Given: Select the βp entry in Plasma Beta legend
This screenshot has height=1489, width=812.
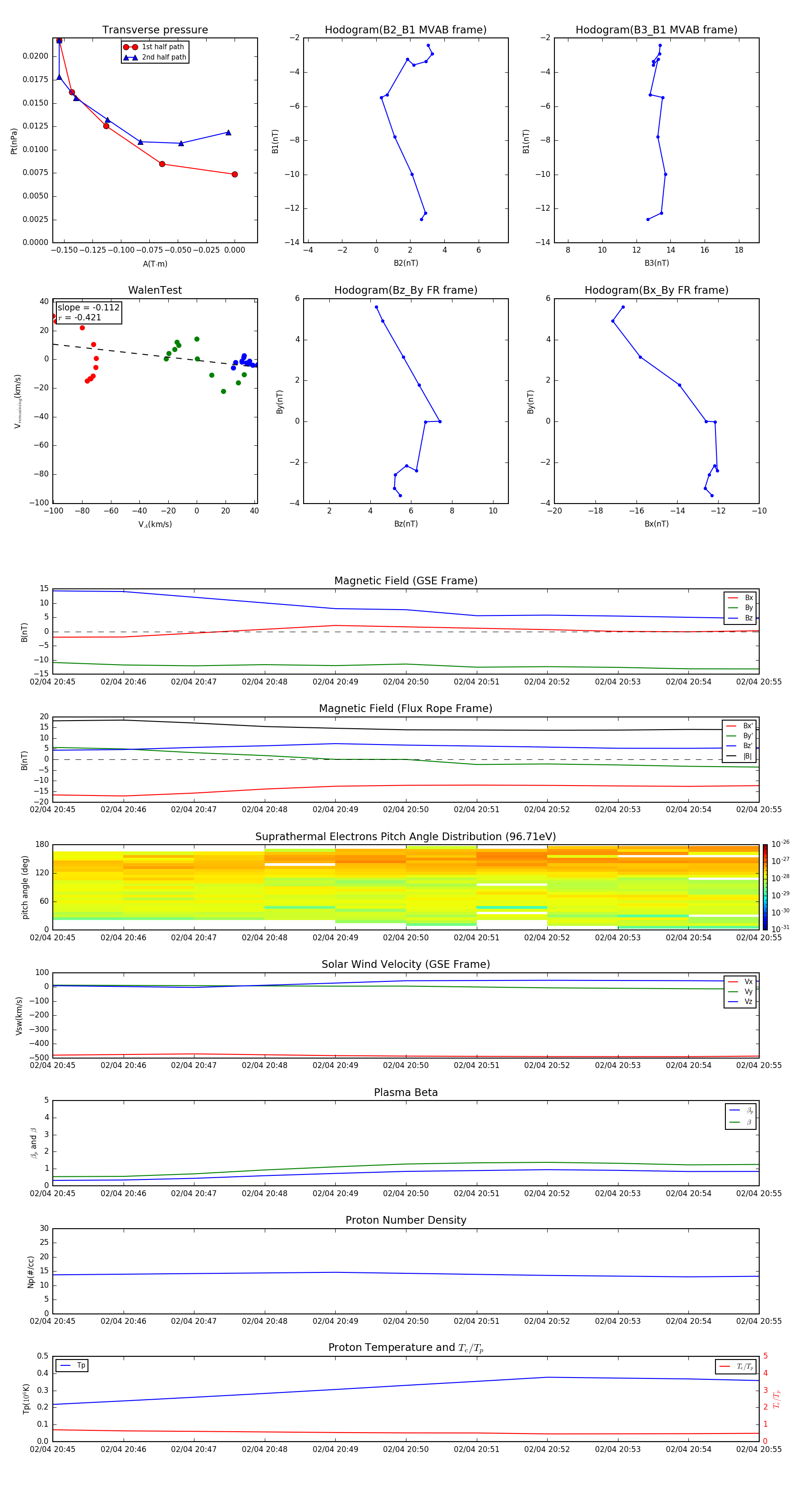Looking at the screenshot, I should (741, 1110).
